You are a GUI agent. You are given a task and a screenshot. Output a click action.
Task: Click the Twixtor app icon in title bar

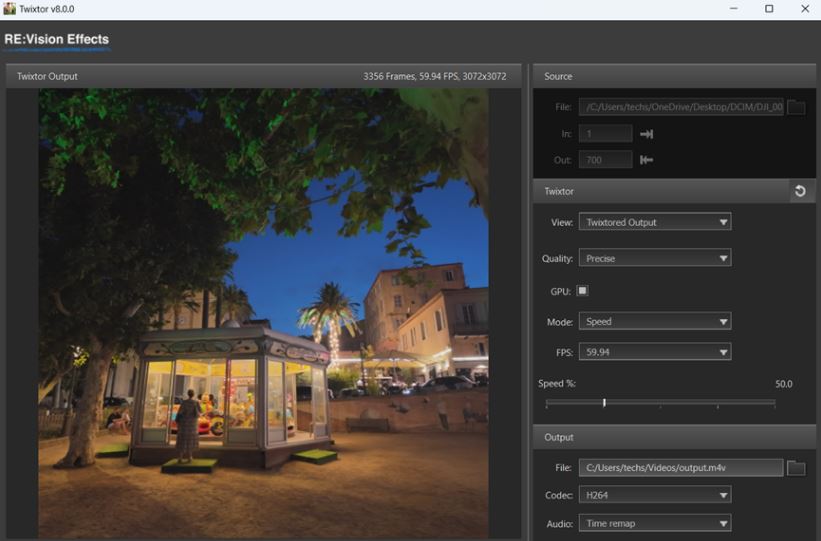coord(10,9)
